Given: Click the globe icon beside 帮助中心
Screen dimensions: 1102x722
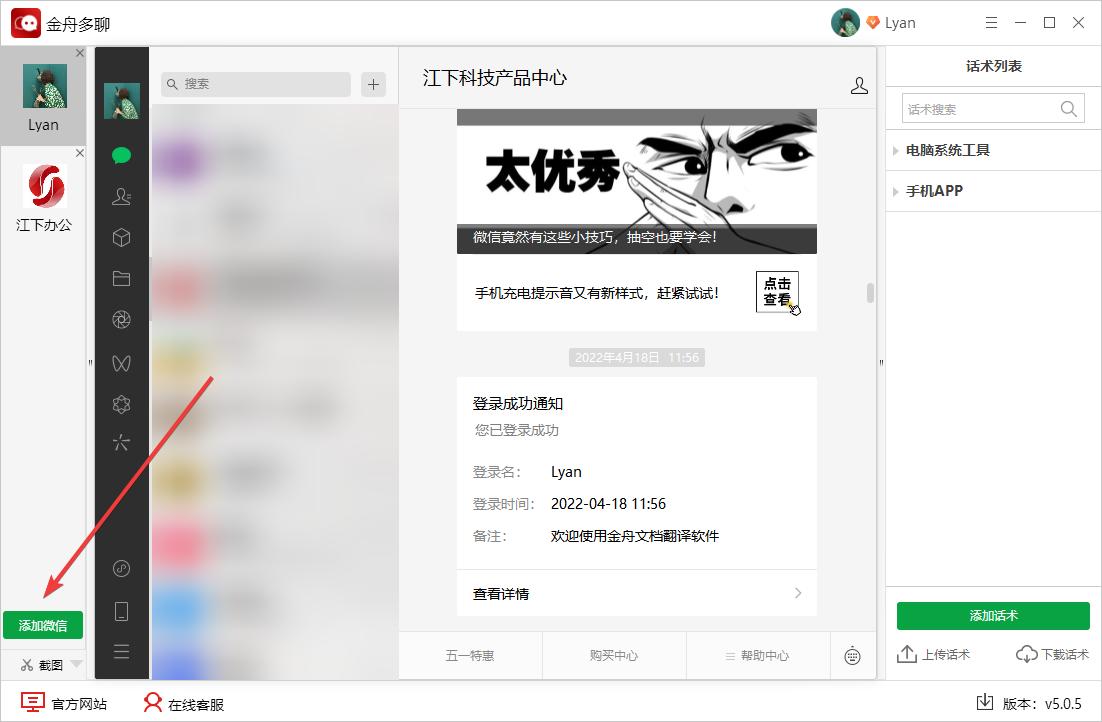Looking at the screenshot, I should click(x=853, y=656).
